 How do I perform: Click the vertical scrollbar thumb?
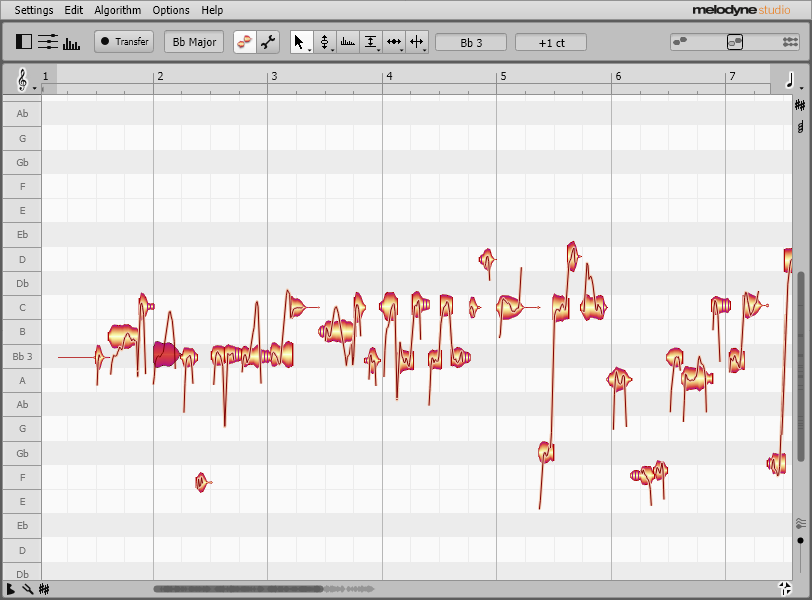(x=801, y=365)
